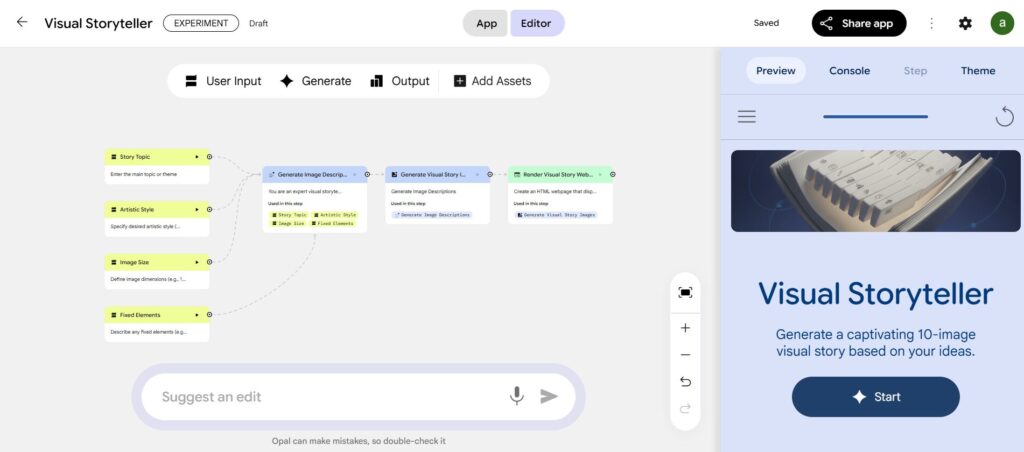Open the settings gear
This screenshot has width=1024, height=452.
point(965,23)
